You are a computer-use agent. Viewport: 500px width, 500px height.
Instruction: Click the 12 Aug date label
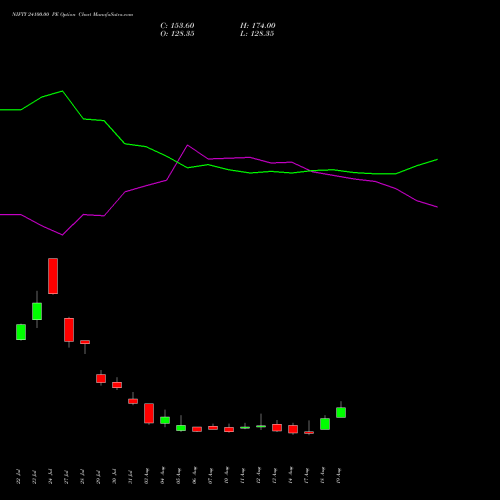[x=258, y=476]
